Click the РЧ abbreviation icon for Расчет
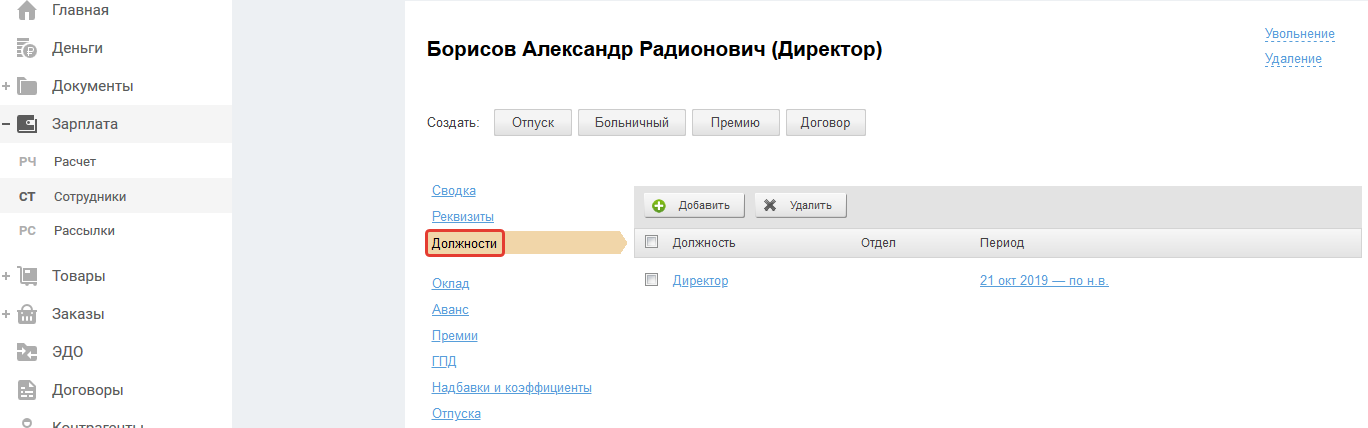Viewport: 1368px width, 428px height. (x=27, y=161)
